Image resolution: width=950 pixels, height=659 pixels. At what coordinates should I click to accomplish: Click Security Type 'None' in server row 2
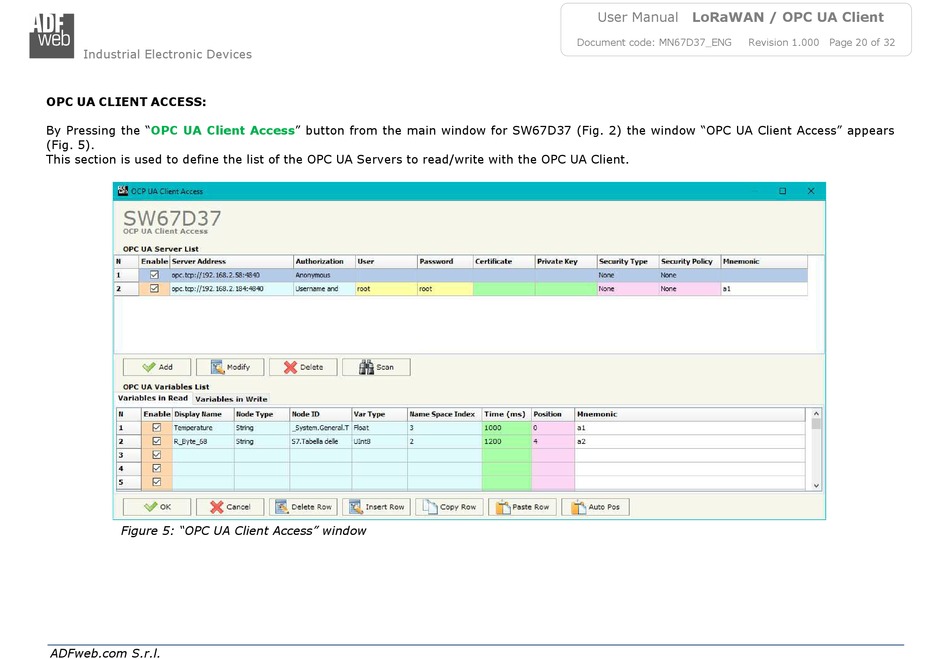[628, 289]
